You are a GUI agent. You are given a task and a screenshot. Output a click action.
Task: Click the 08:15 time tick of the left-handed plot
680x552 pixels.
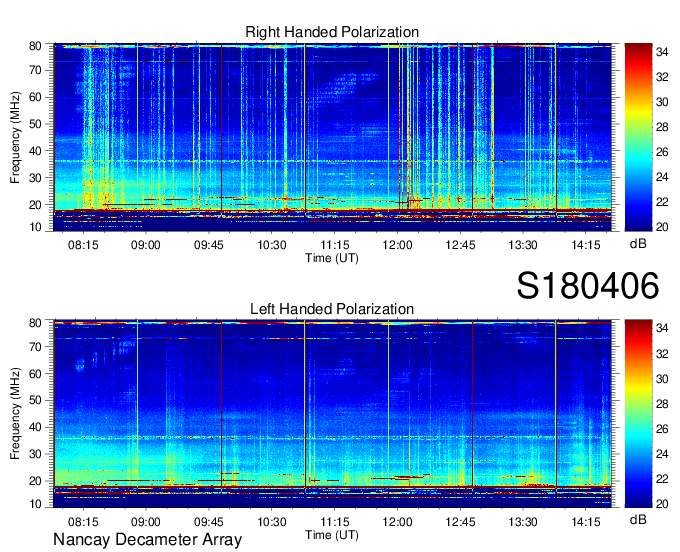(83, 522)
